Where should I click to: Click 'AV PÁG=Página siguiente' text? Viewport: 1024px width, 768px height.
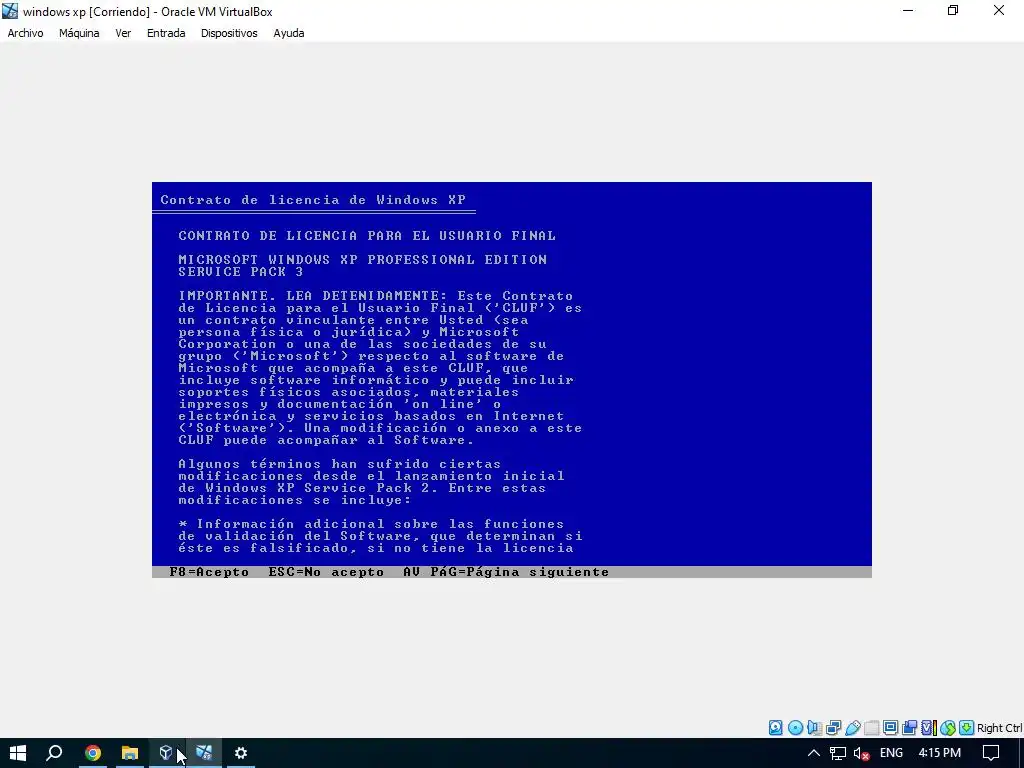click(506, 572)
